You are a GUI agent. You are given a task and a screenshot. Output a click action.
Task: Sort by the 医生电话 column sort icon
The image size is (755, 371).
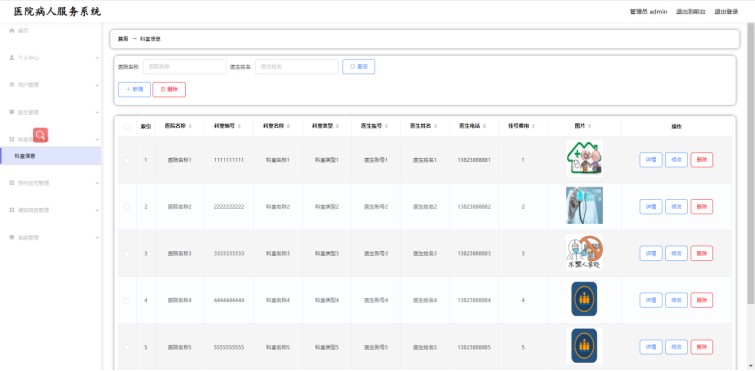coord(484,126)
